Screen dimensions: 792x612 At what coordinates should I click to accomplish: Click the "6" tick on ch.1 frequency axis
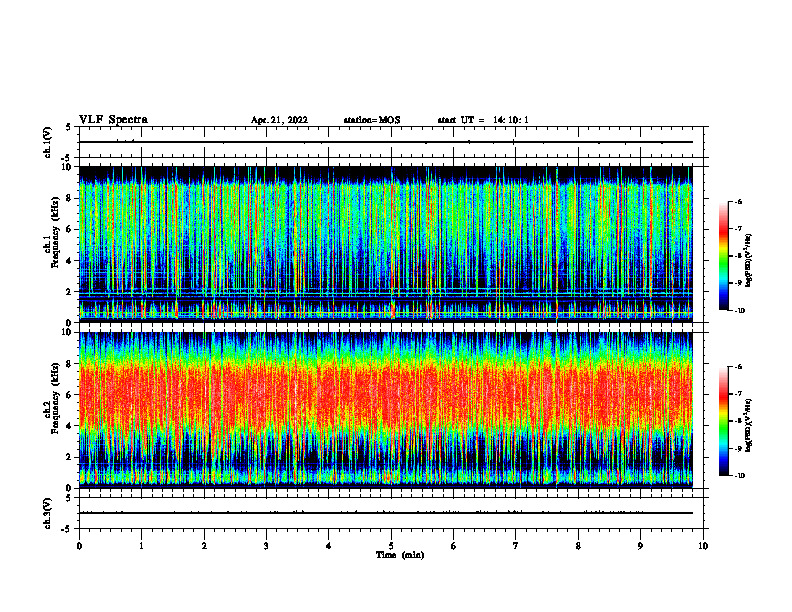click(x=69, y=229)
